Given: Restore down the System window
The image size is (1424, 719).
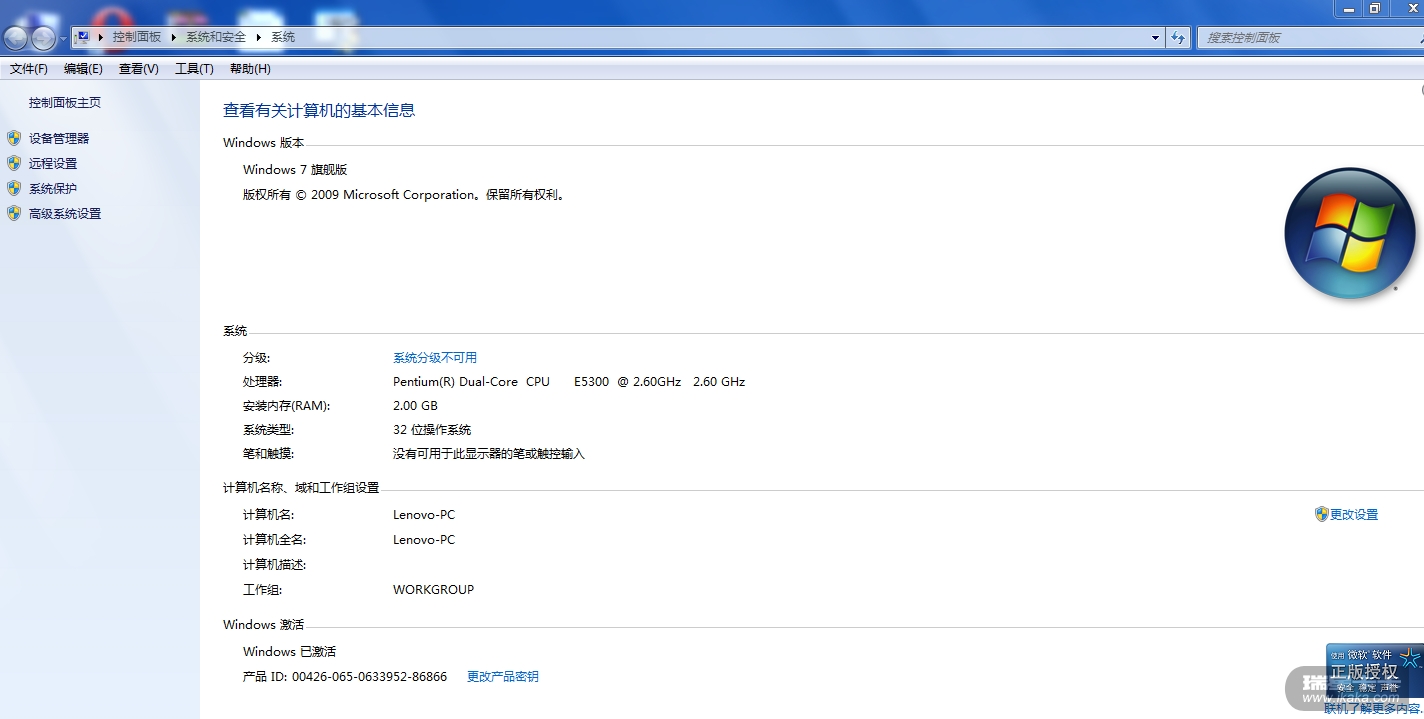Looking at the screenshot, I should click(1375, 8).
